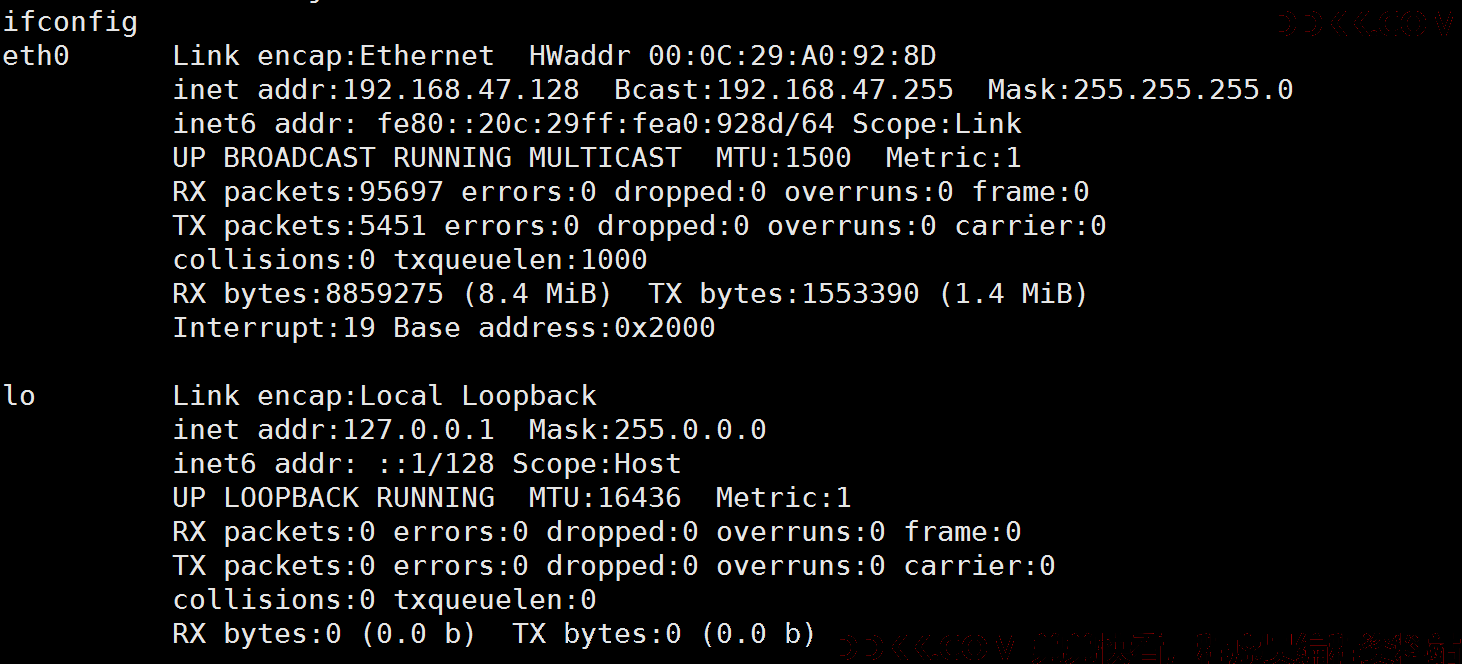Click the TX bytes:1553390 figure
The height and width of the screenshot is (664, 1462).
coord(784,294)
